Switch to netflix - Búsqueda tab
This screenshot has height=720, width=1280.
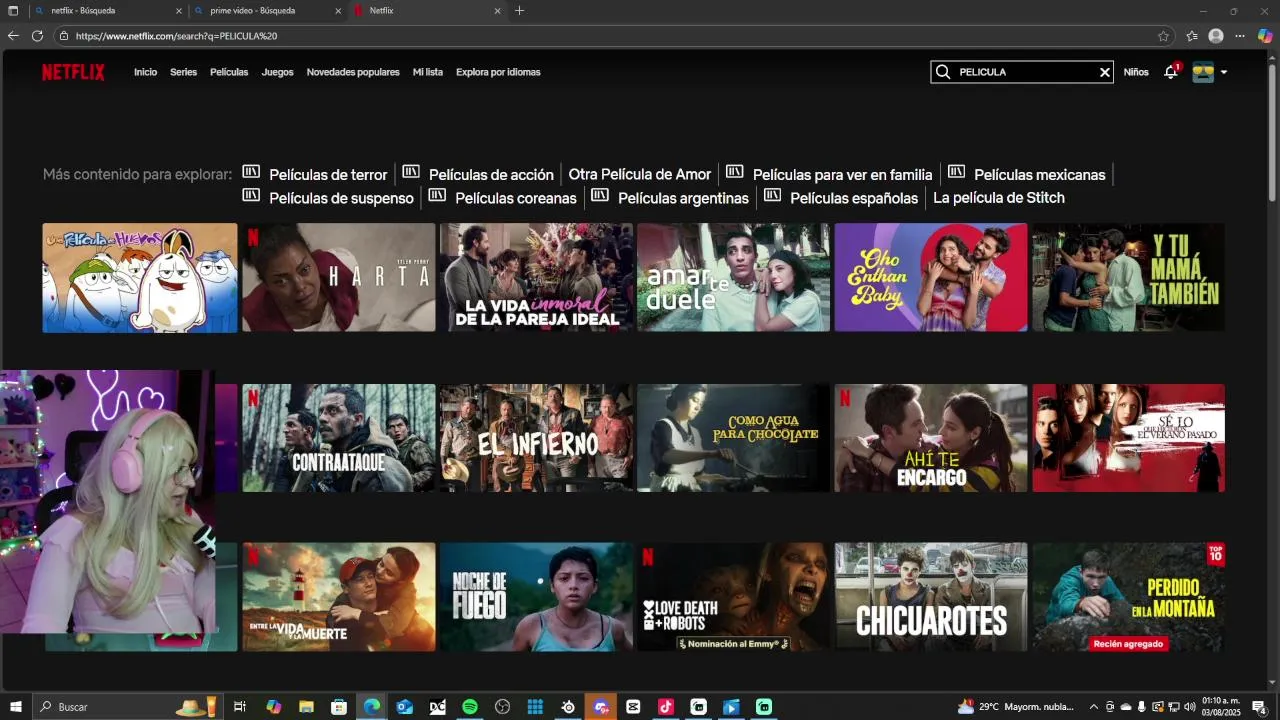[x=106, y=11]
